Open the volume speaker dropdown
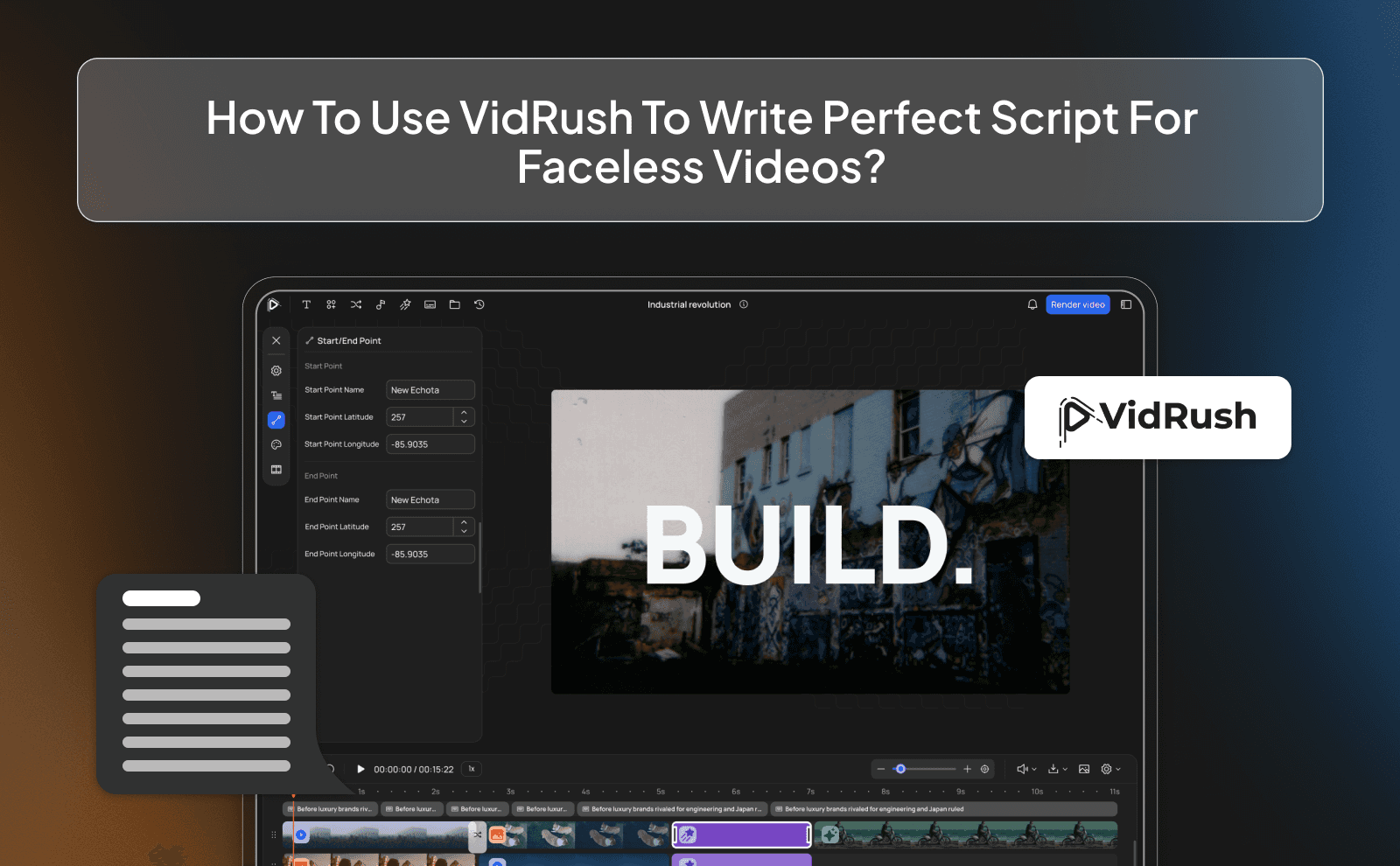Image resolution: width=1400 pixels, height=866 pixels. (1026, 769)
